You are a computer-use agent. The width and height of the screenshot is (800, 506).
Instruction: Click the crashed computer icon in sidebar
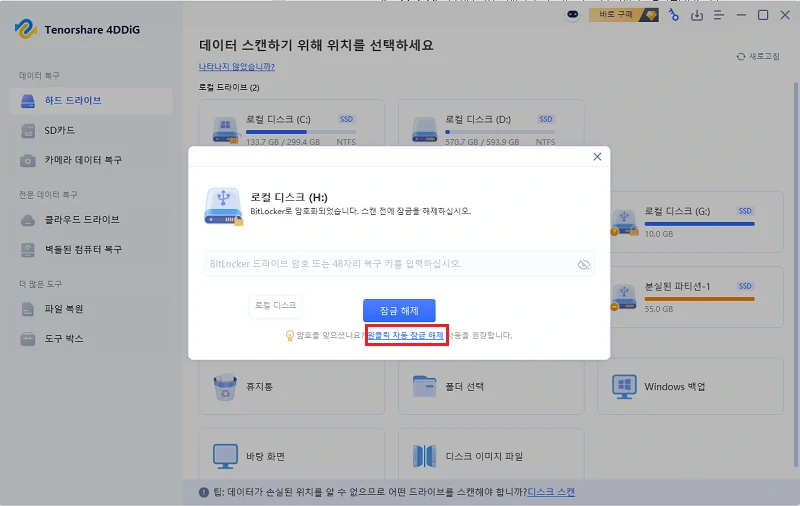pyautogui.click(x=28, y=250)
